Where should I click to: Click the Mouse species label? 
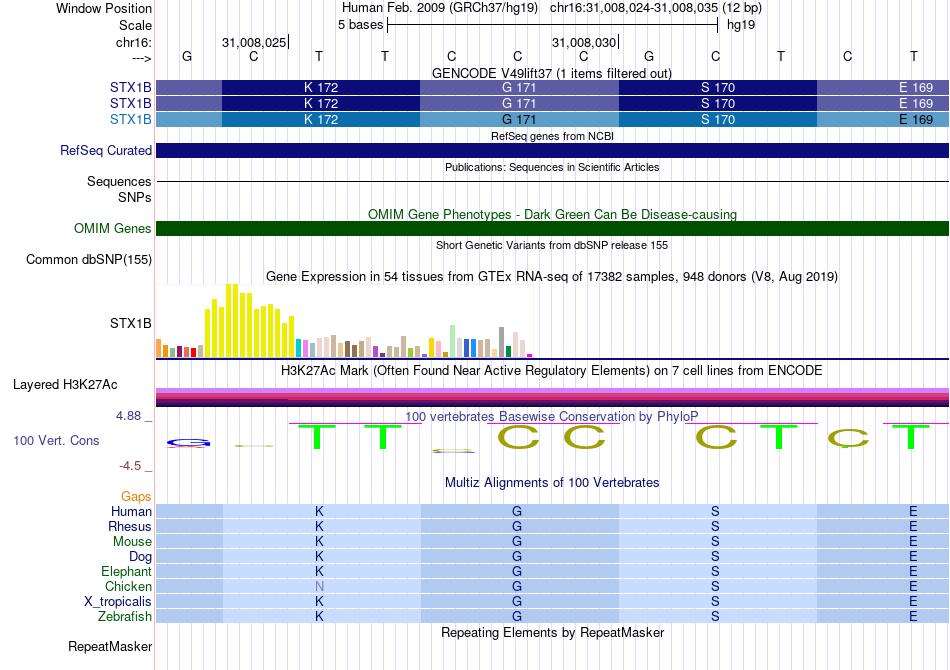pos(132,542)
